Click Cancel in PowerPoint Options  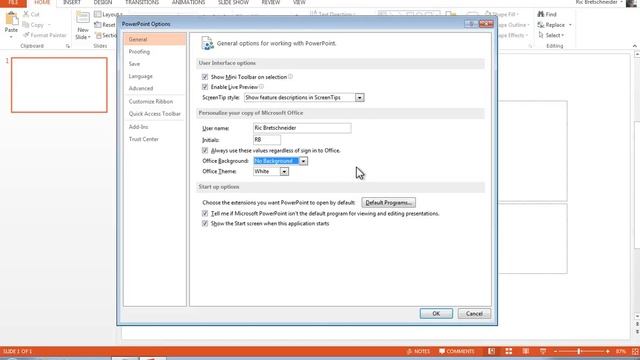[x=474, y=313]
